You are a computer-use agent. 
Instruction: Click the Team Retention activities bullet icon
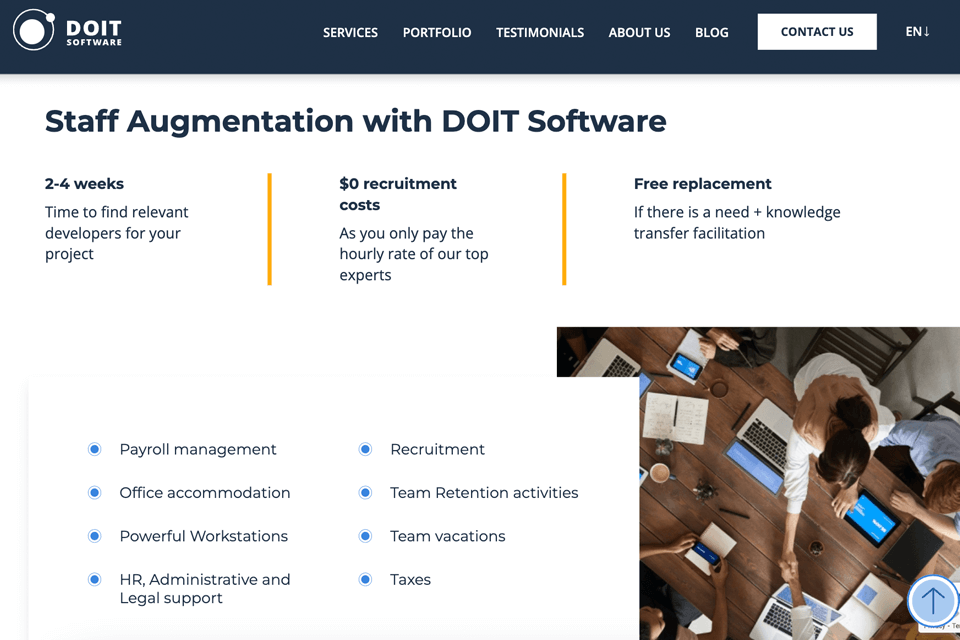(365, 493)
